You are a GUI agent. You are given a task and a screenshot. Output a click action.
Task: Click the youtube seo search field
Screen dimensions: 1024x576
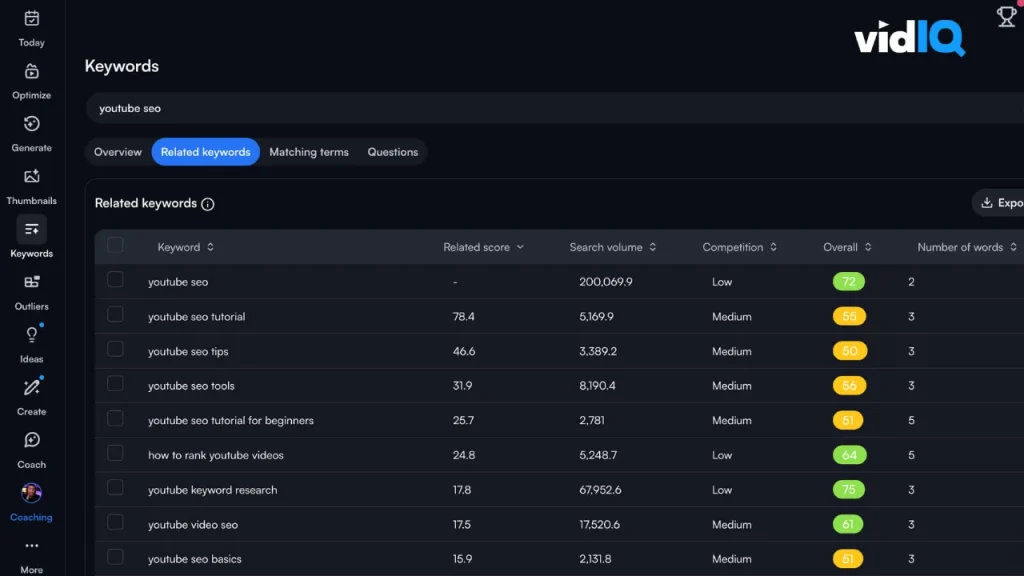500,108
